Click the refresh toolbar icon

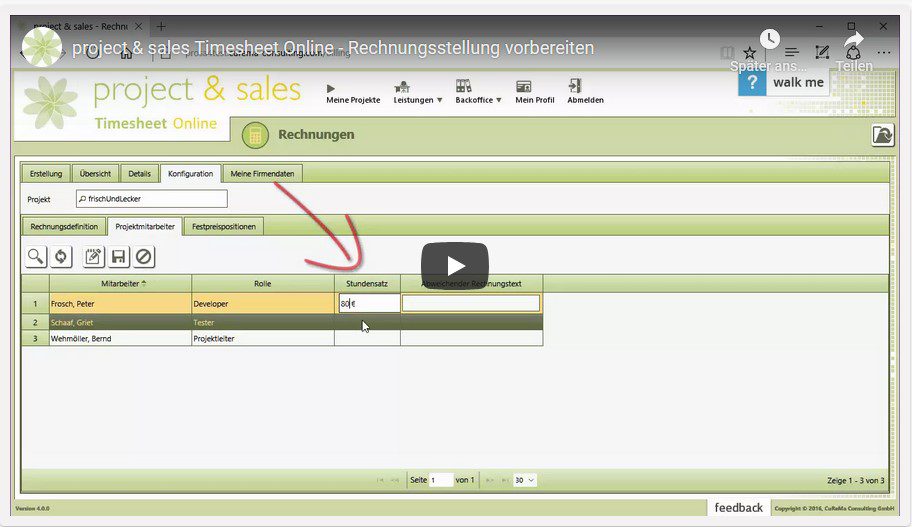click(x=61, y=257)
